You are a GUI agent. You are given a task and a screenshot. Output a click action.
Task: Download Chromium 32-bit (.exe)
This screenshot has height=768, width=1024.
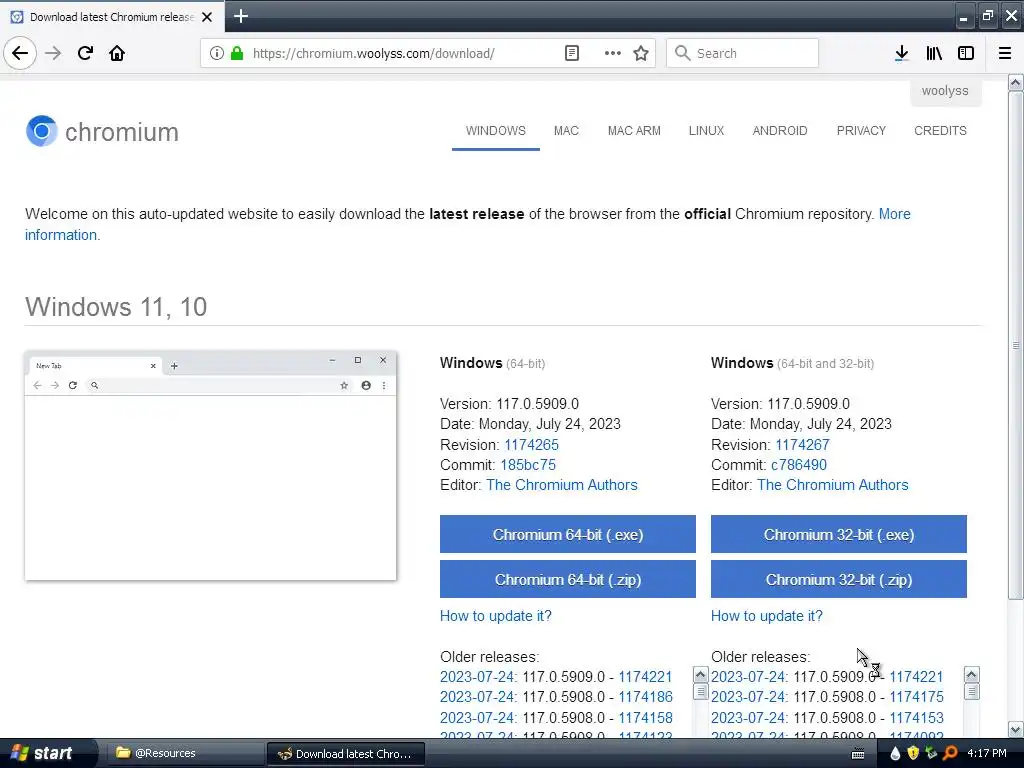point(839,534)
